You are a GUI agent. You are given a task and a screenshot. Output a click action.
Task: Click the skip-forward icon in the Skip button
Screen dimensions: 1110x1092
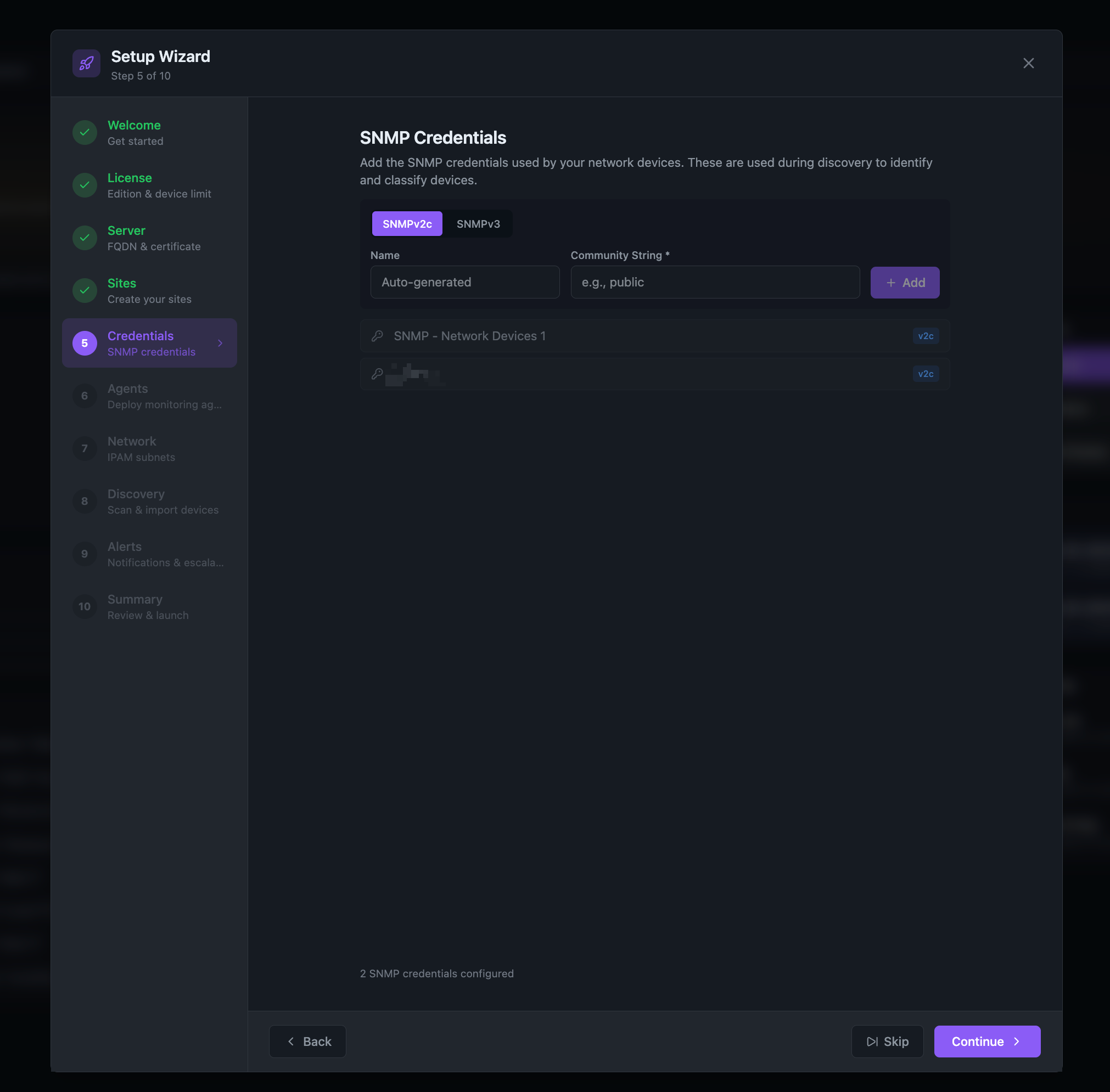click(x=871, y=1041)
